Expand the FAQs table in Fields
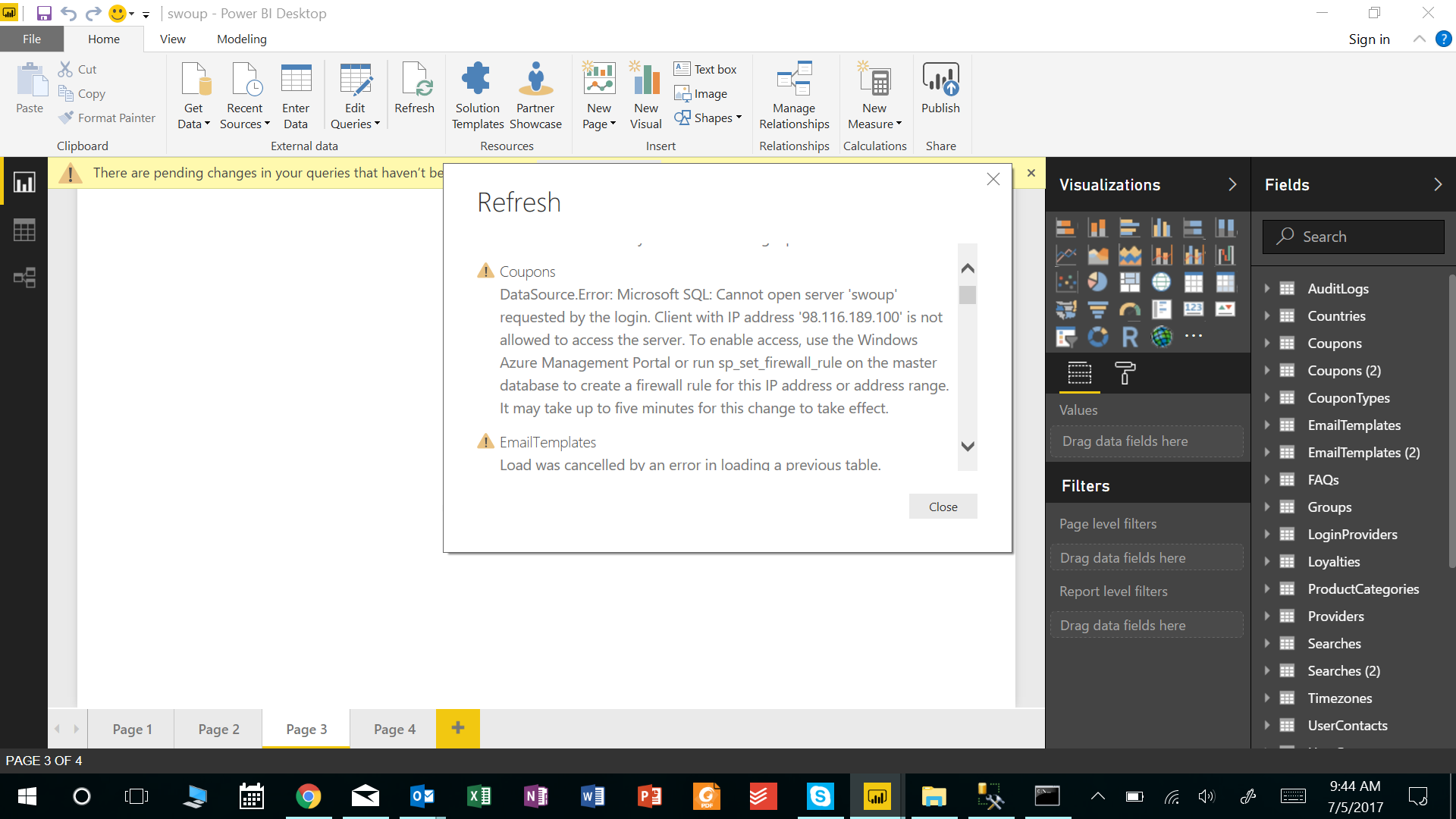1456x819 pixels. 1266,479
